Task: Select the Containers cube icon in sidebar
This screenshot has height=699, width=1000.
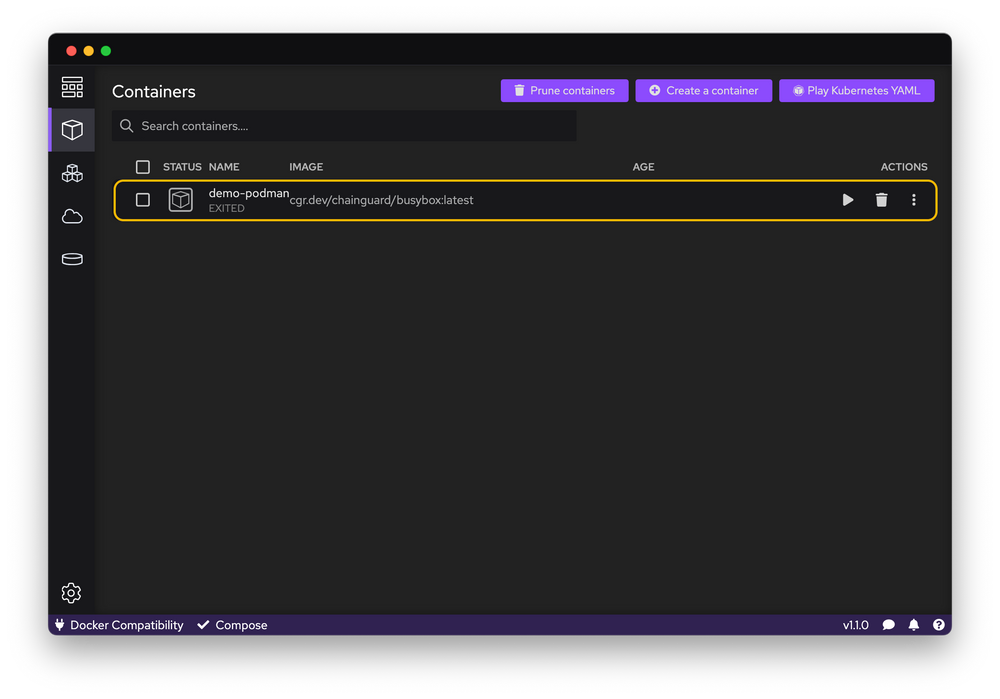Action: tap(71, 130)
